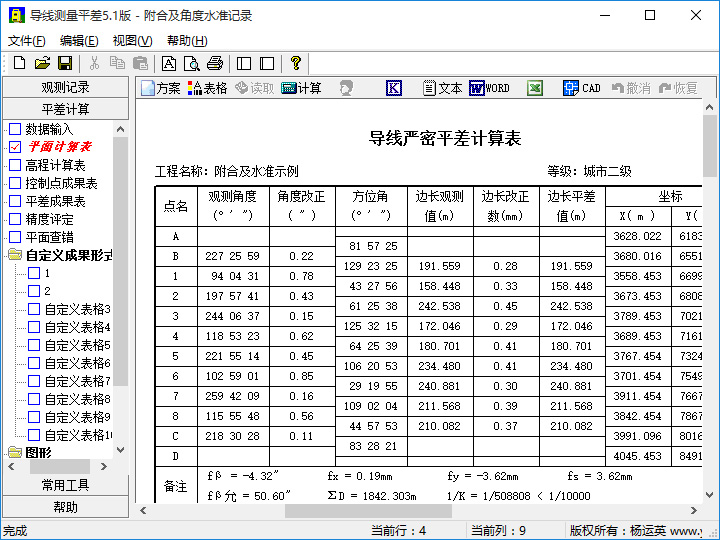Expand the 图形 folder node
This screenshot has width=720, height=540.
click(15, 453)
